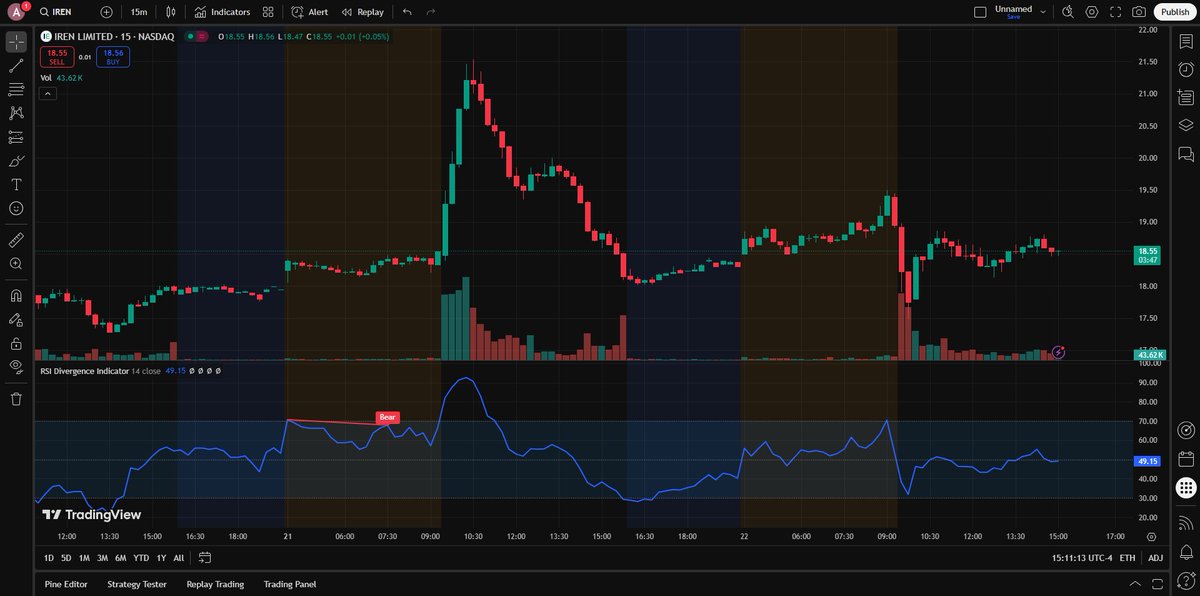
Task: Open the calendar panel in right sidebar
Action: point(1186,460)
